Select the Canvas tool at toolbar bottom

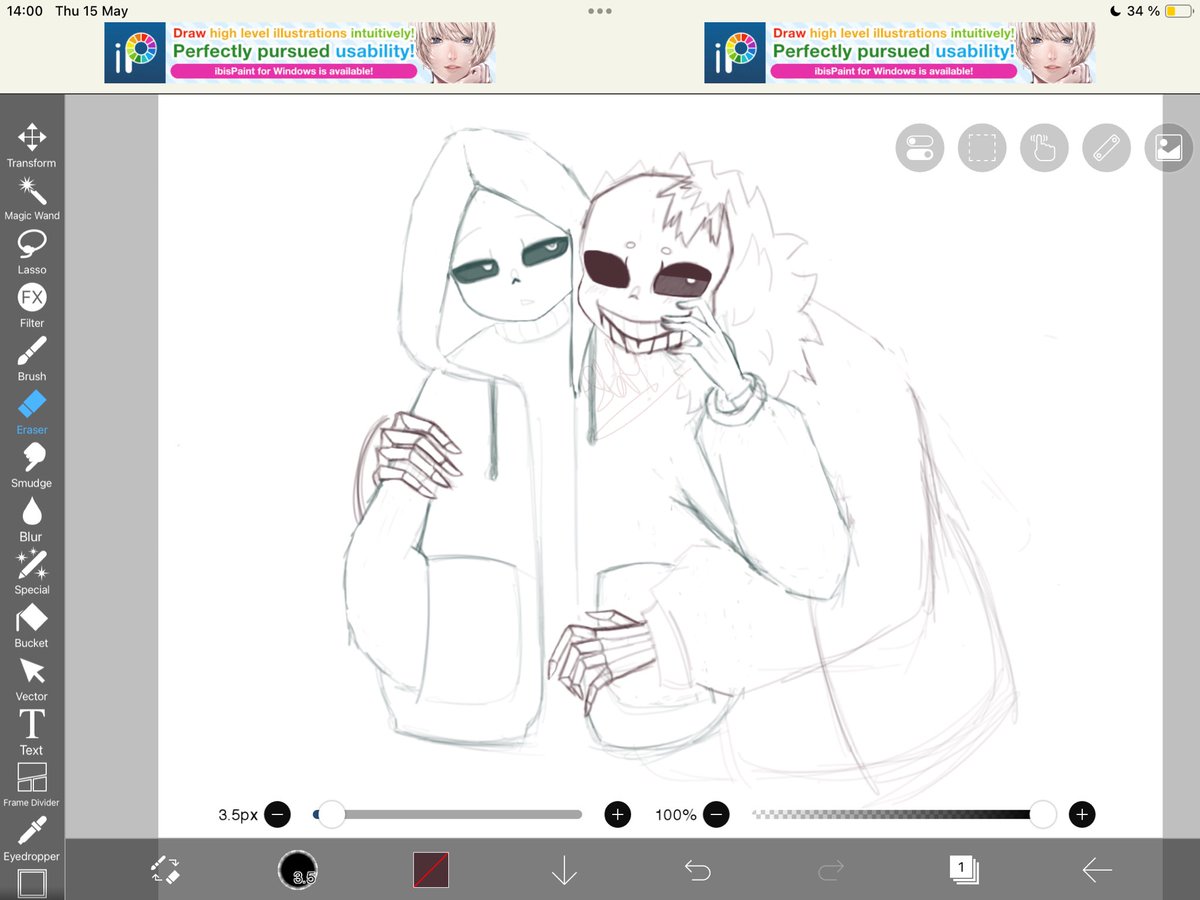coord(32,884)
